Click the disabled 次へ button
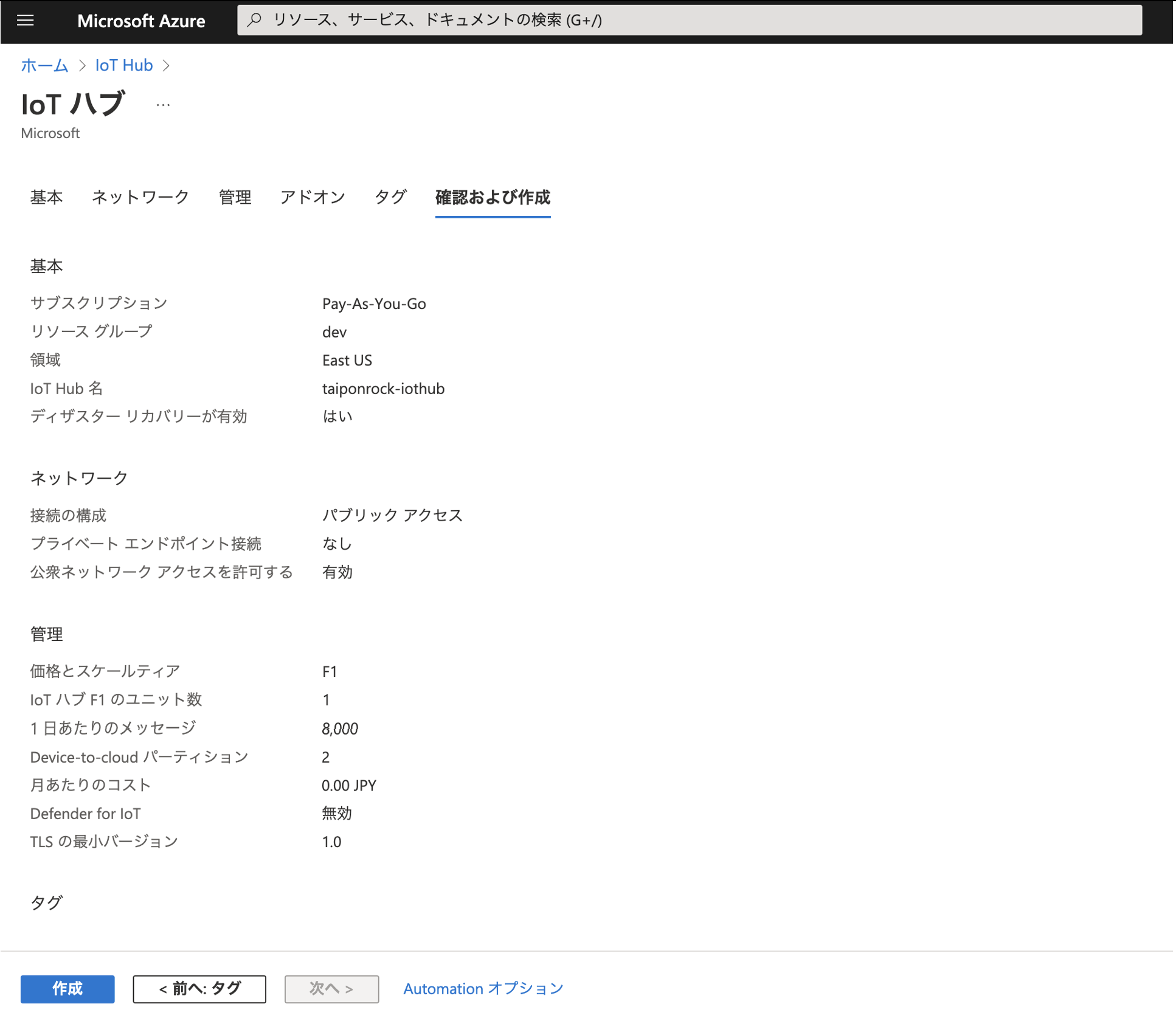This screenshot has height=1018, width=1176. coord(331,988)
